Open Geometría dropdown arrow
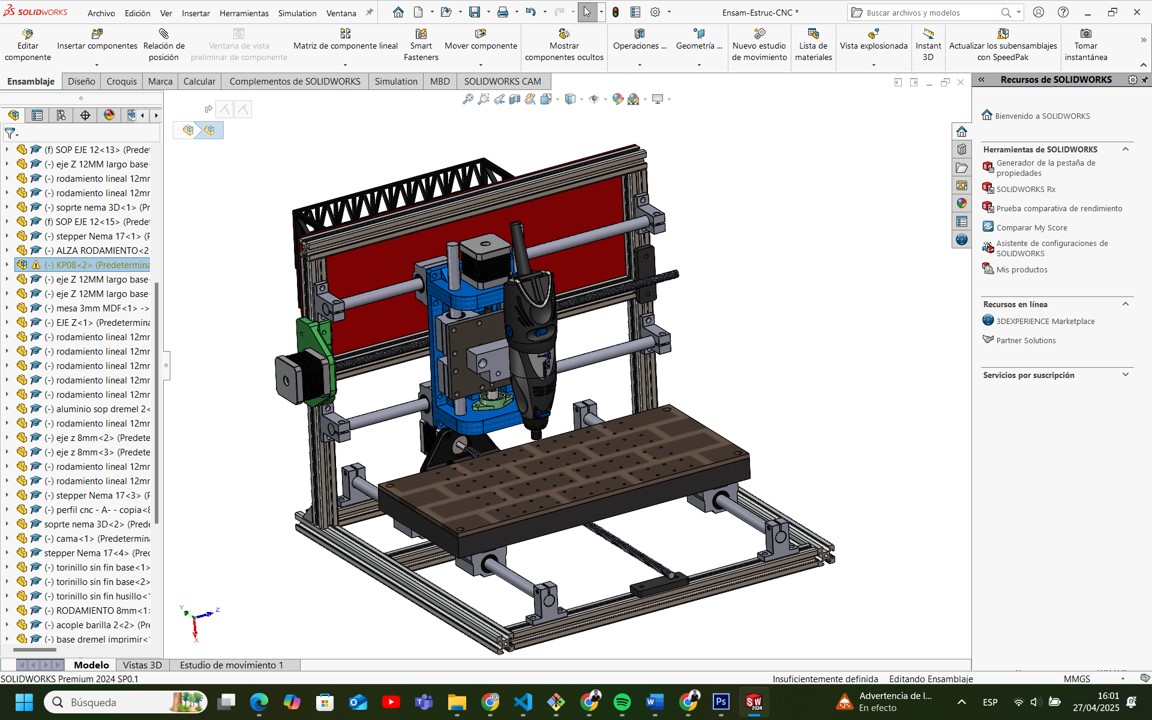The width and height of the screenshot is (1152, 720). (x=699, y=65)
